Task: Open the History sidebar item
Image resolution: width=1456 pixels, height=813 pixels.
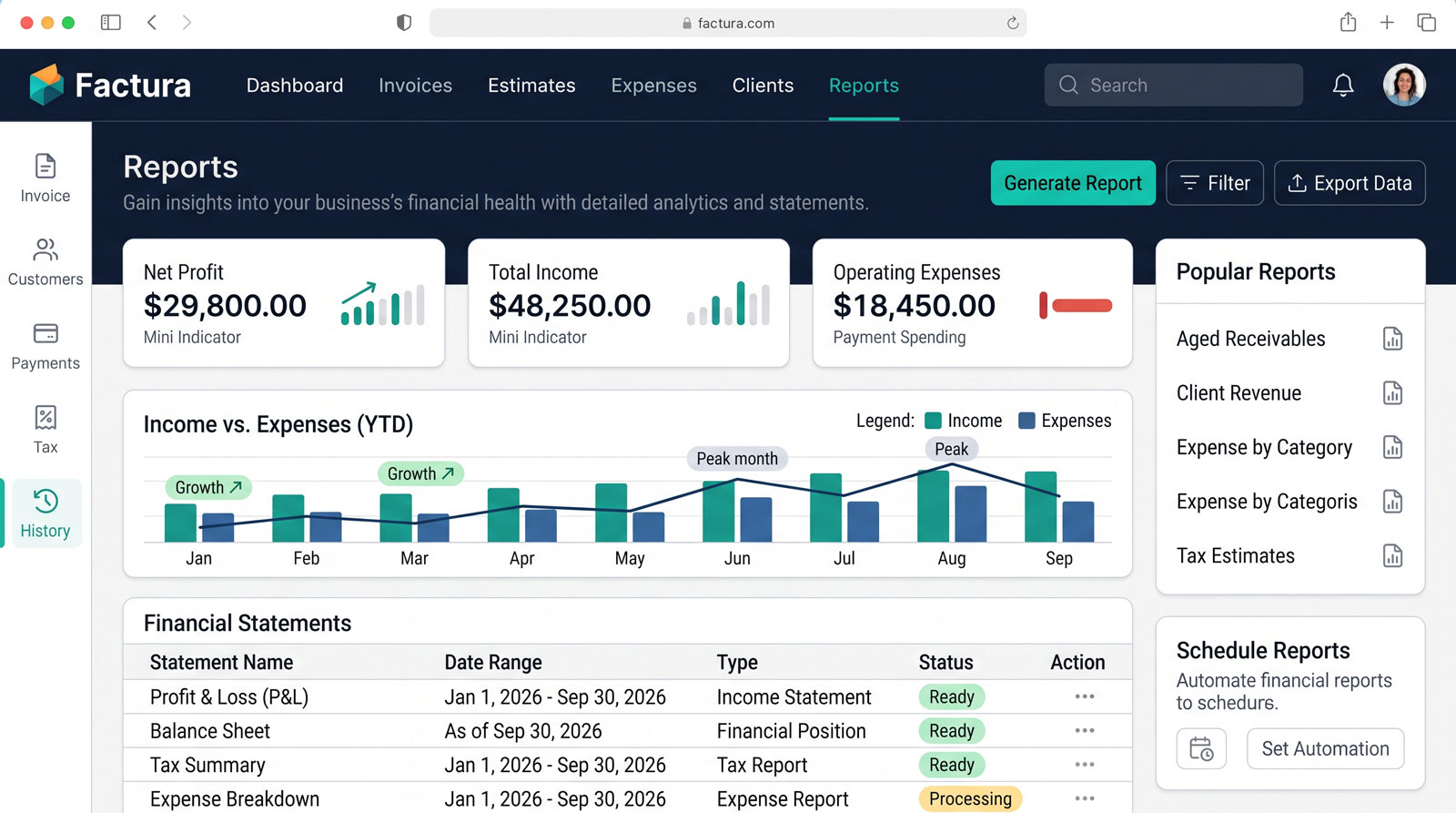Action: click(45, 513)
